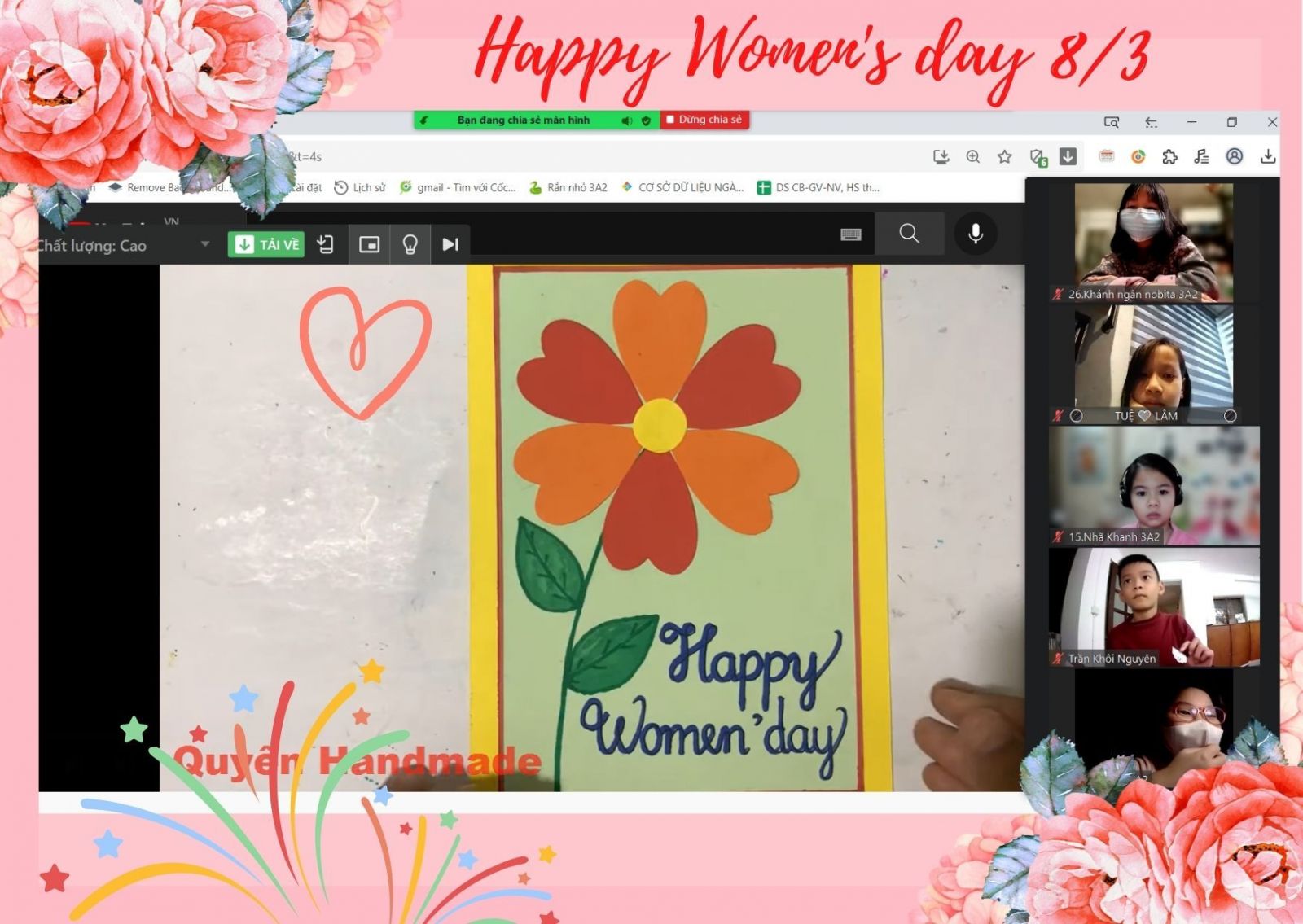
Task: Click the tab search icon in title bar
Action: [x=1112, y=122]
